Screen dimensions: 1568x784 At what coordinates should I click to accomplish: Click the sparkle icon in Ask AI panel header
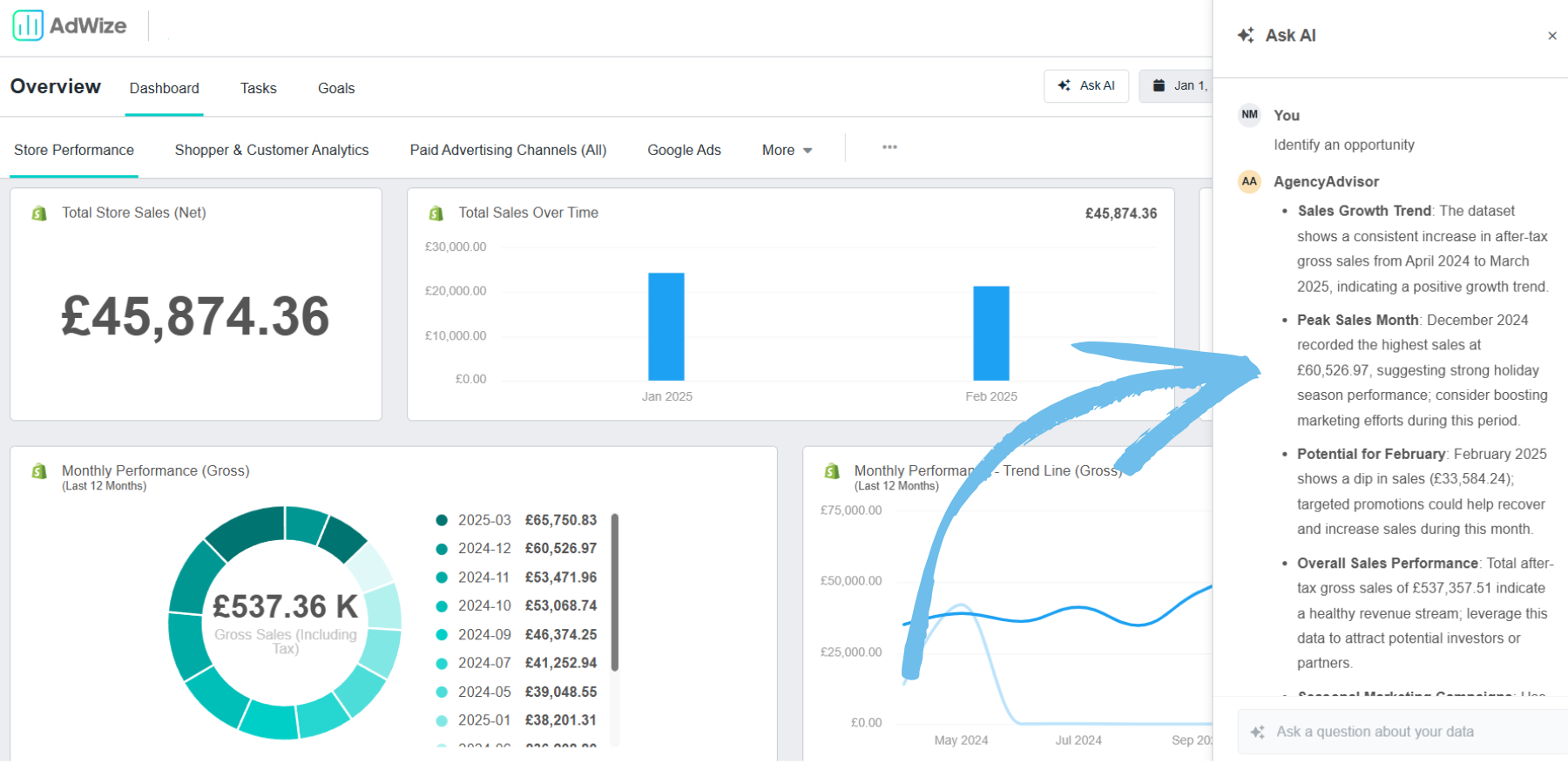1246,36
